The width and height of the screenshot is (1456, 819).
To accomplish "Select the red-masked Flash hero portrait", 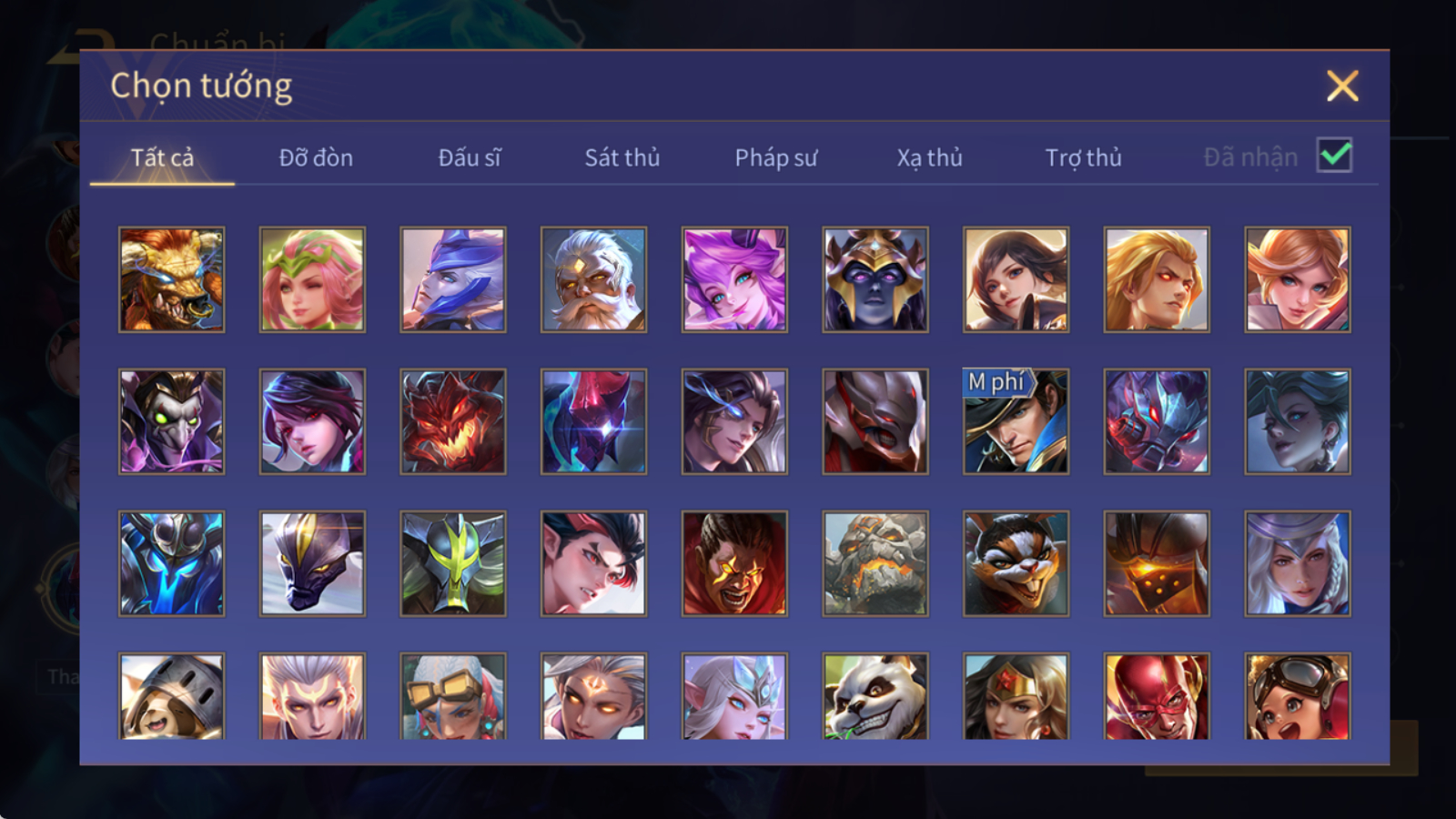I will coord(1157,695).
